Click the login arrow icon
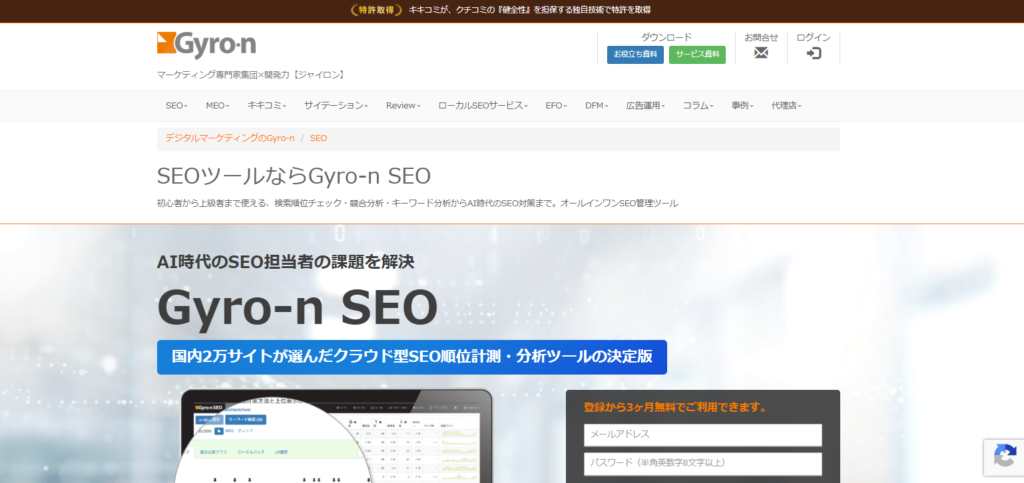This screenshot has height=483, width=1024. [x=813, y=54]
